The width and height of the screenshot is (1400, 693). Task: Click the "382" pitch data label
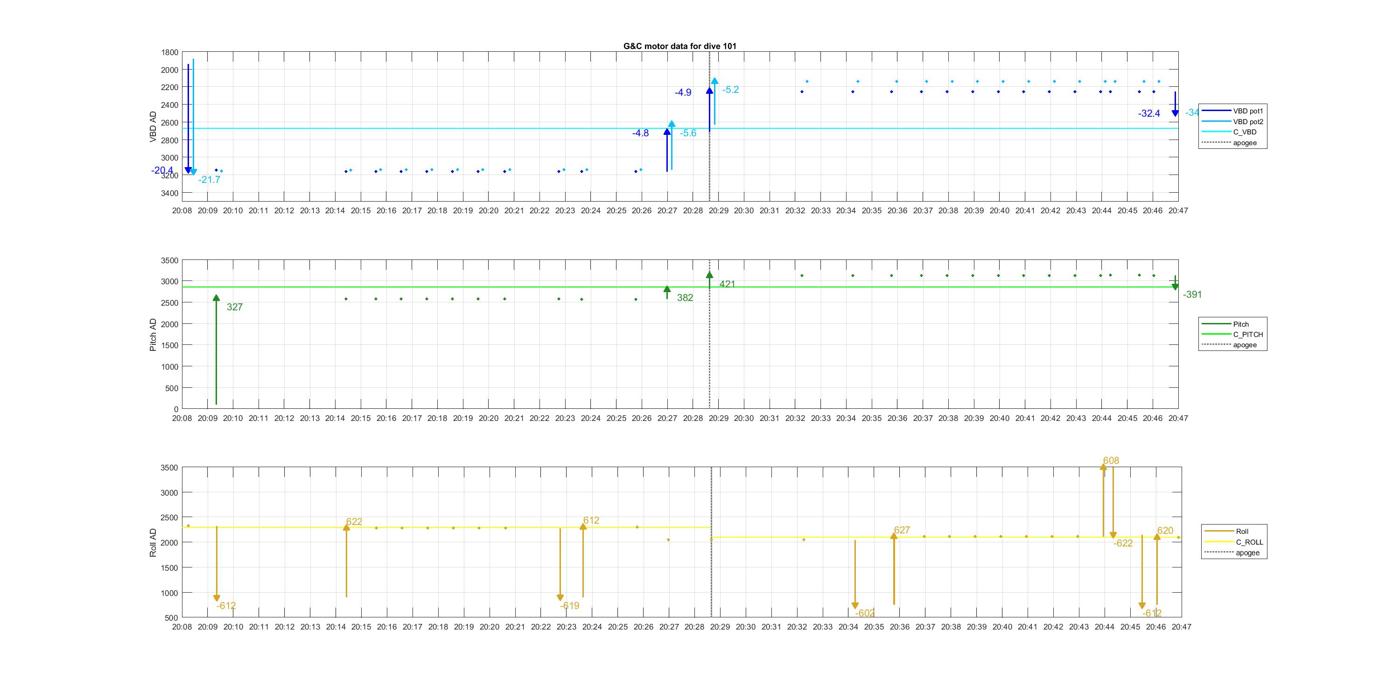click(x=685, y=298)
